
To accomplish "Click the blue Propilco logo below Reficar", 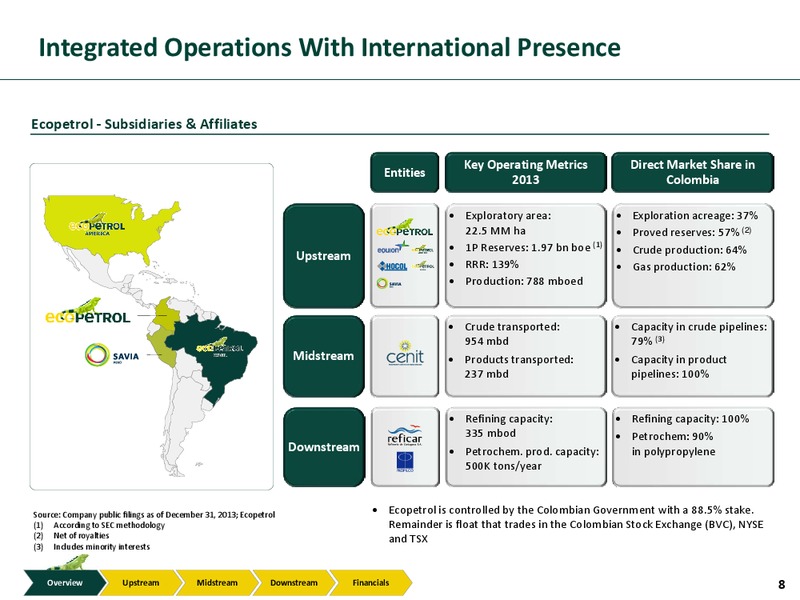I will pos(405,462).
